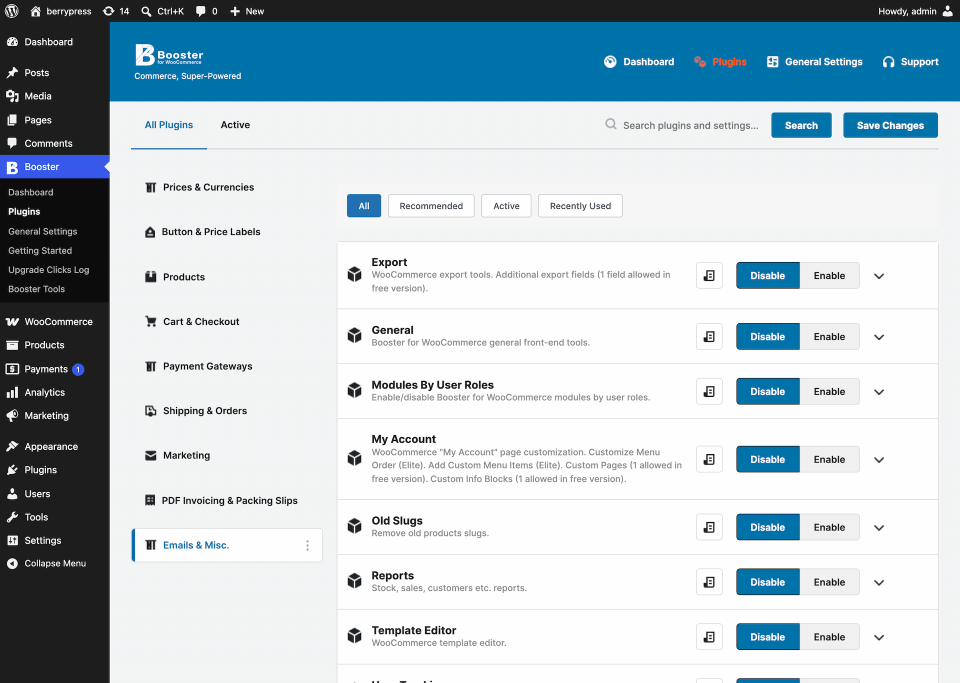Open General Settings in Booster header
The width and height of the screenshot is (960, 683).
pos(814,62)
